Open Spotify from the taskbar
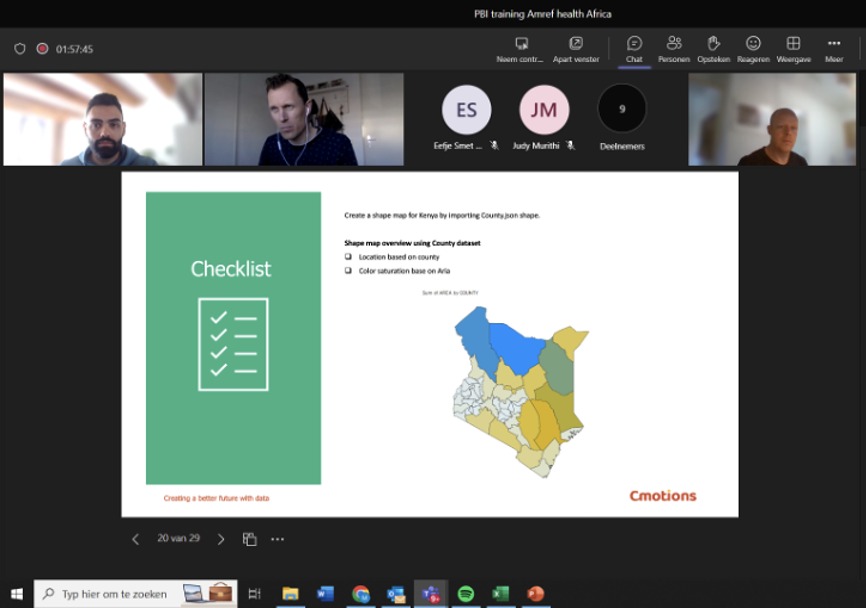Image resolution: width=866 pixels, height=608 pixels. point(466,594)
